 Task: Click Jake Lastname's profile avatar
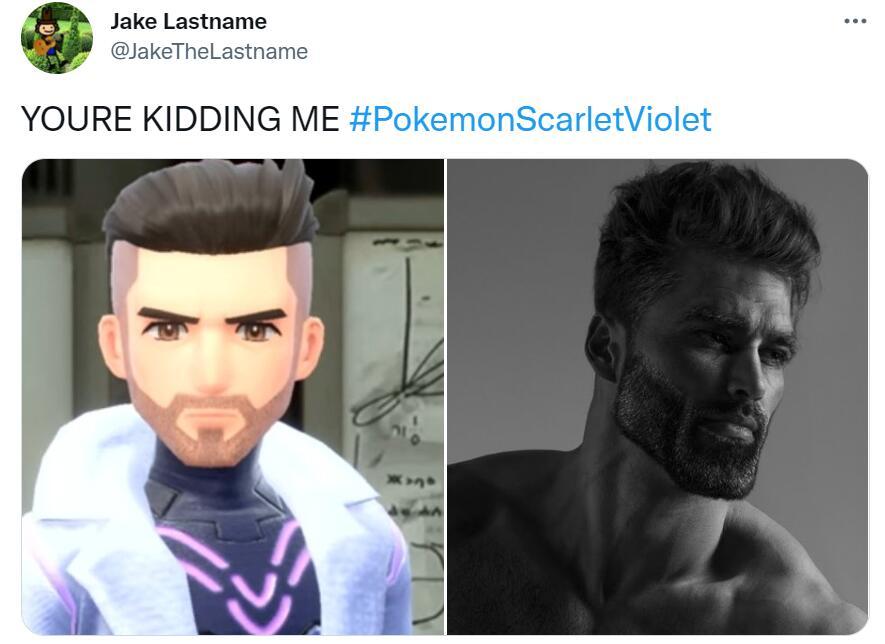57,37
